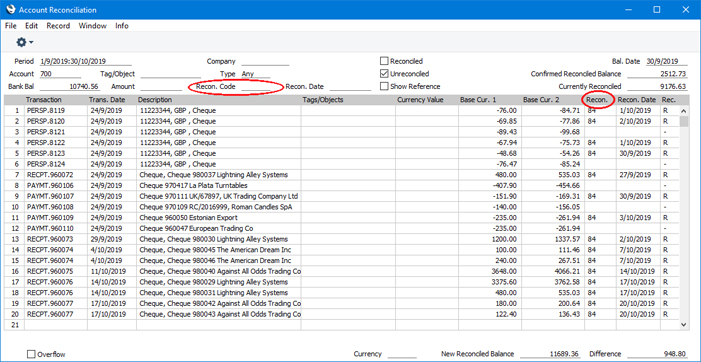Image resolution: width=701 pixels, height=362 pixels.
Task: Enable the Show Reference checkbox
Action: click(384, 86)
